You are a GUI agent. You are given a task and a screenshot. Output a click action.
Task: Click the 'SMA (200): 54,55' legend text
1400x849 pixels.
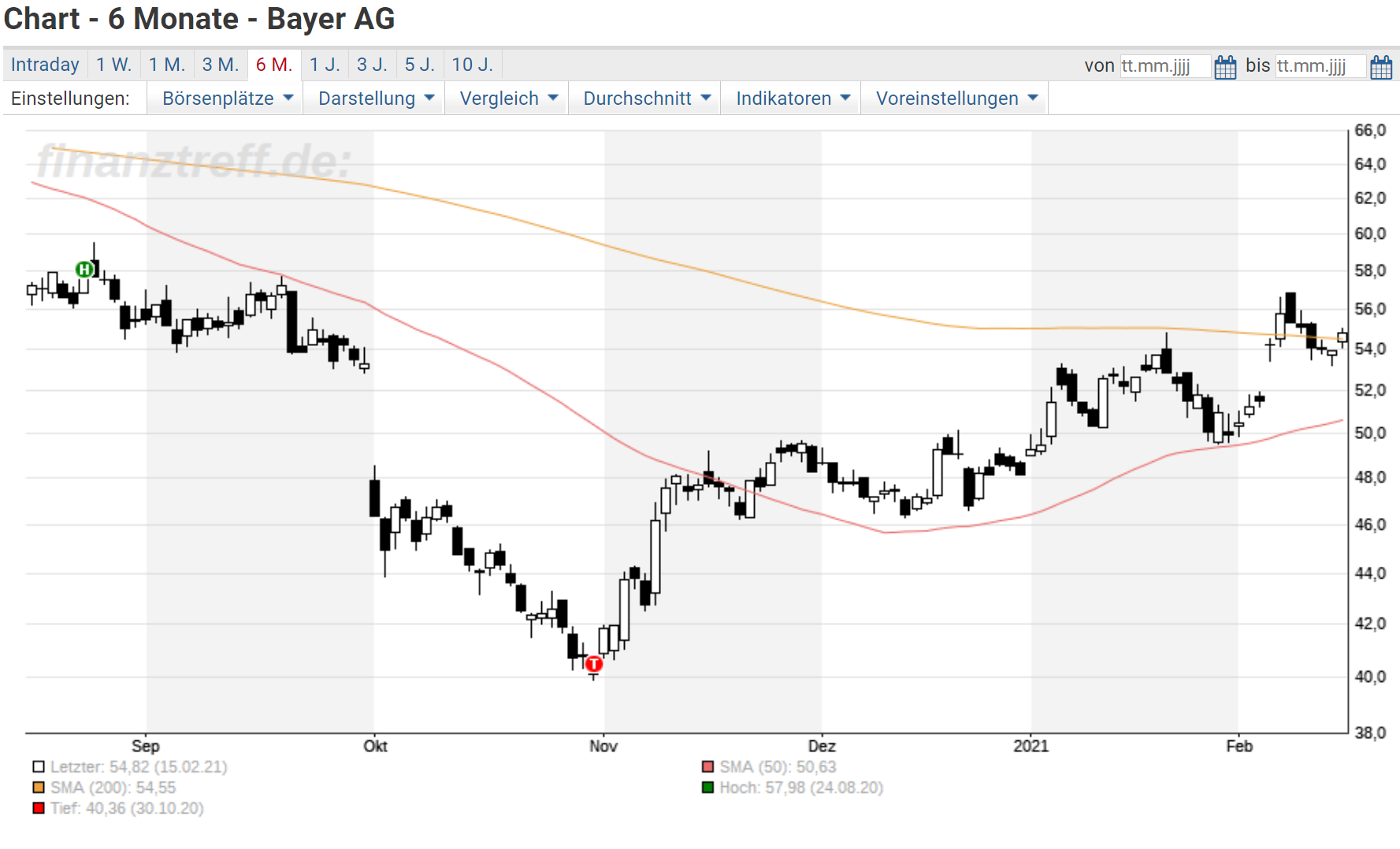pyautogui.click(x=113, y=788)
